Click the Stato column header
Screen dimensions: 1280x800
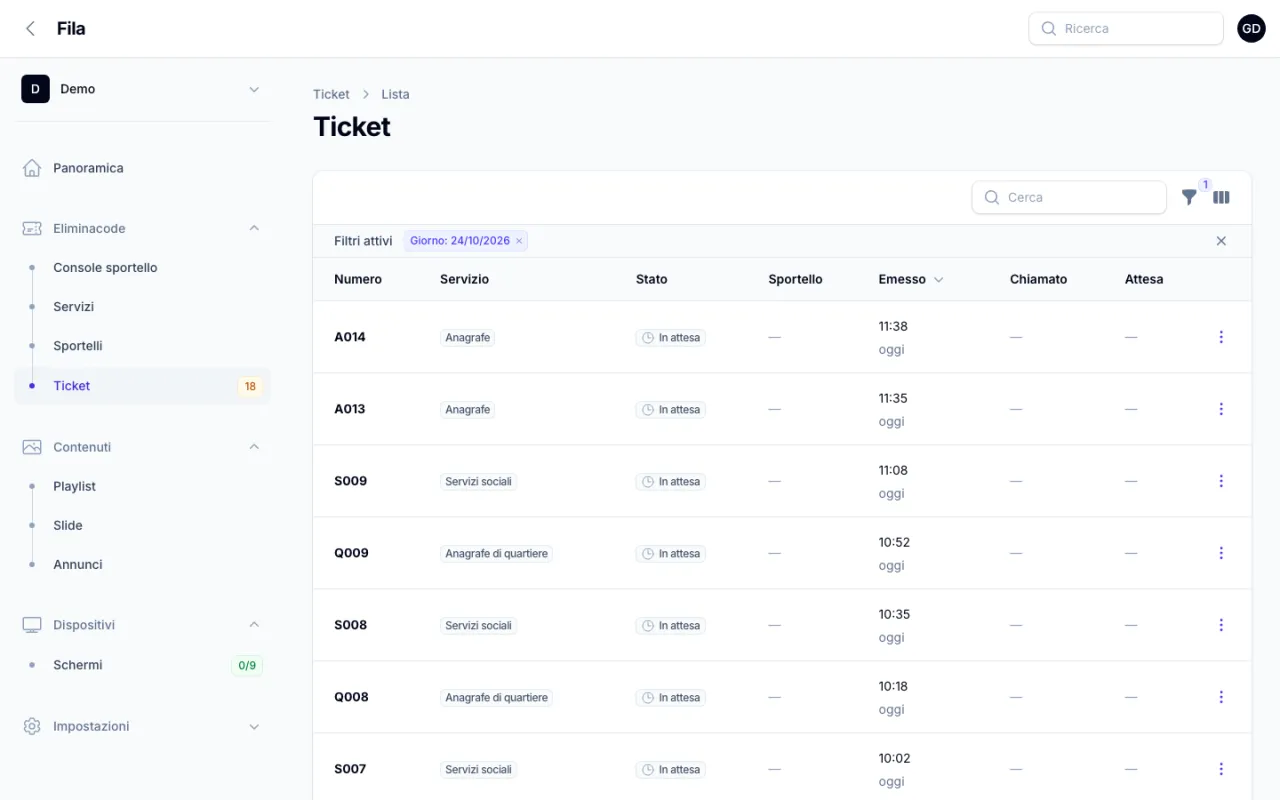[x=651, y=280]
